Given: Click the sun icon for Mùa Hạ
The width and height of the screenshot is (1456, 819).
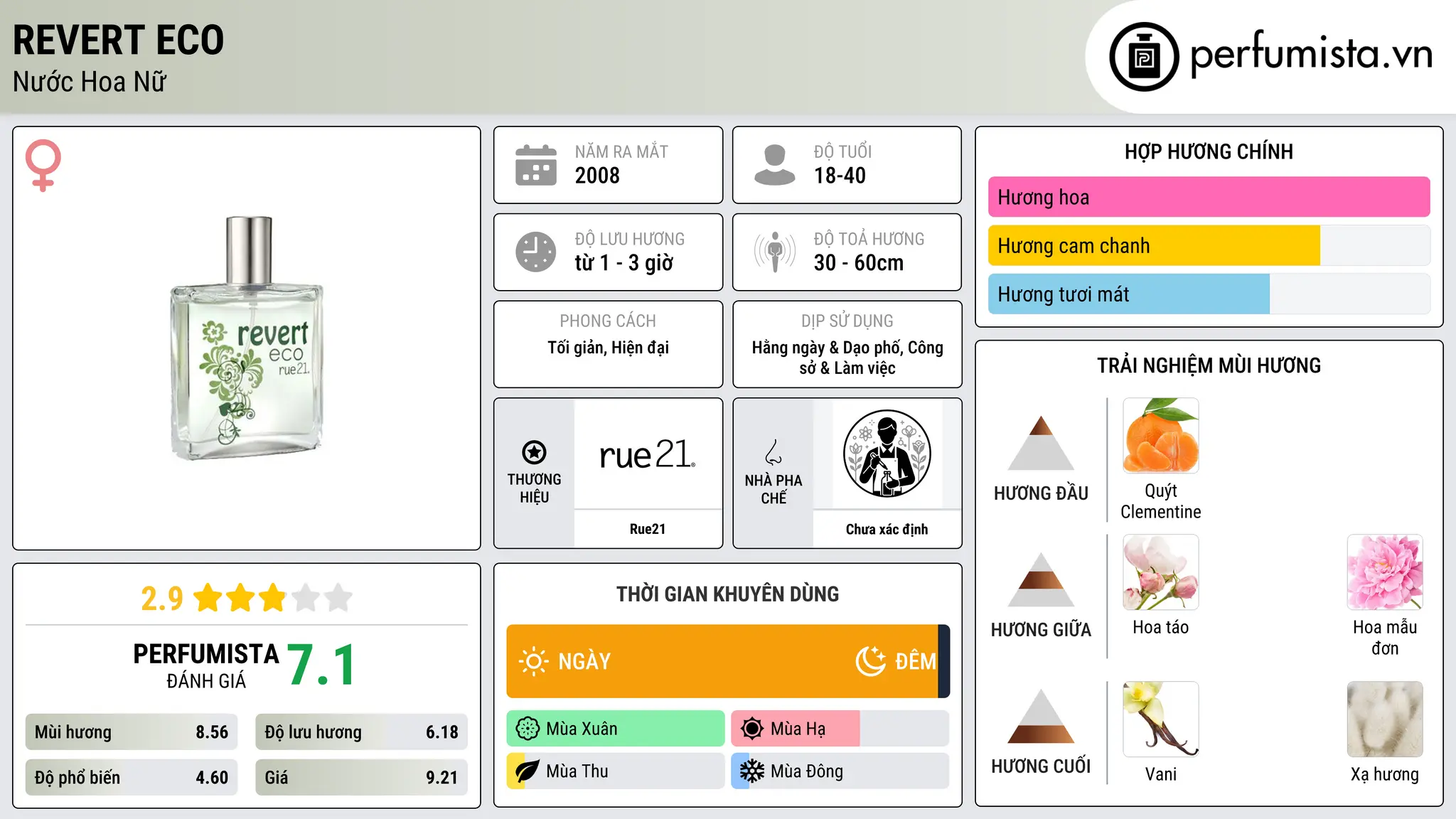Looking at the screenshot, I should tap(752, 729).
